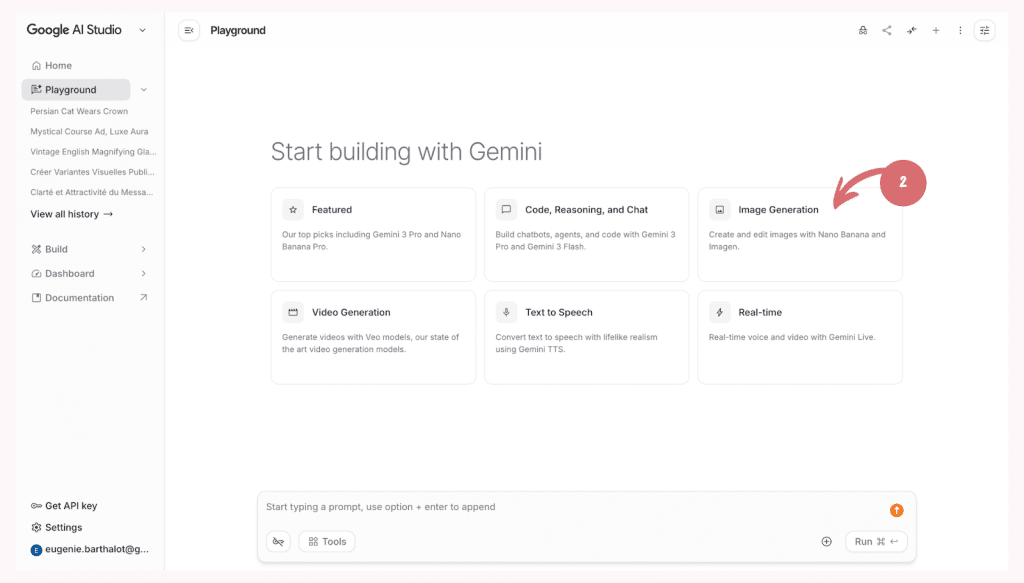The image size is (1024, 583).
Task: Open 'Mystical Course Ad, Luxe Aura' history item
Action: (89, 131)
